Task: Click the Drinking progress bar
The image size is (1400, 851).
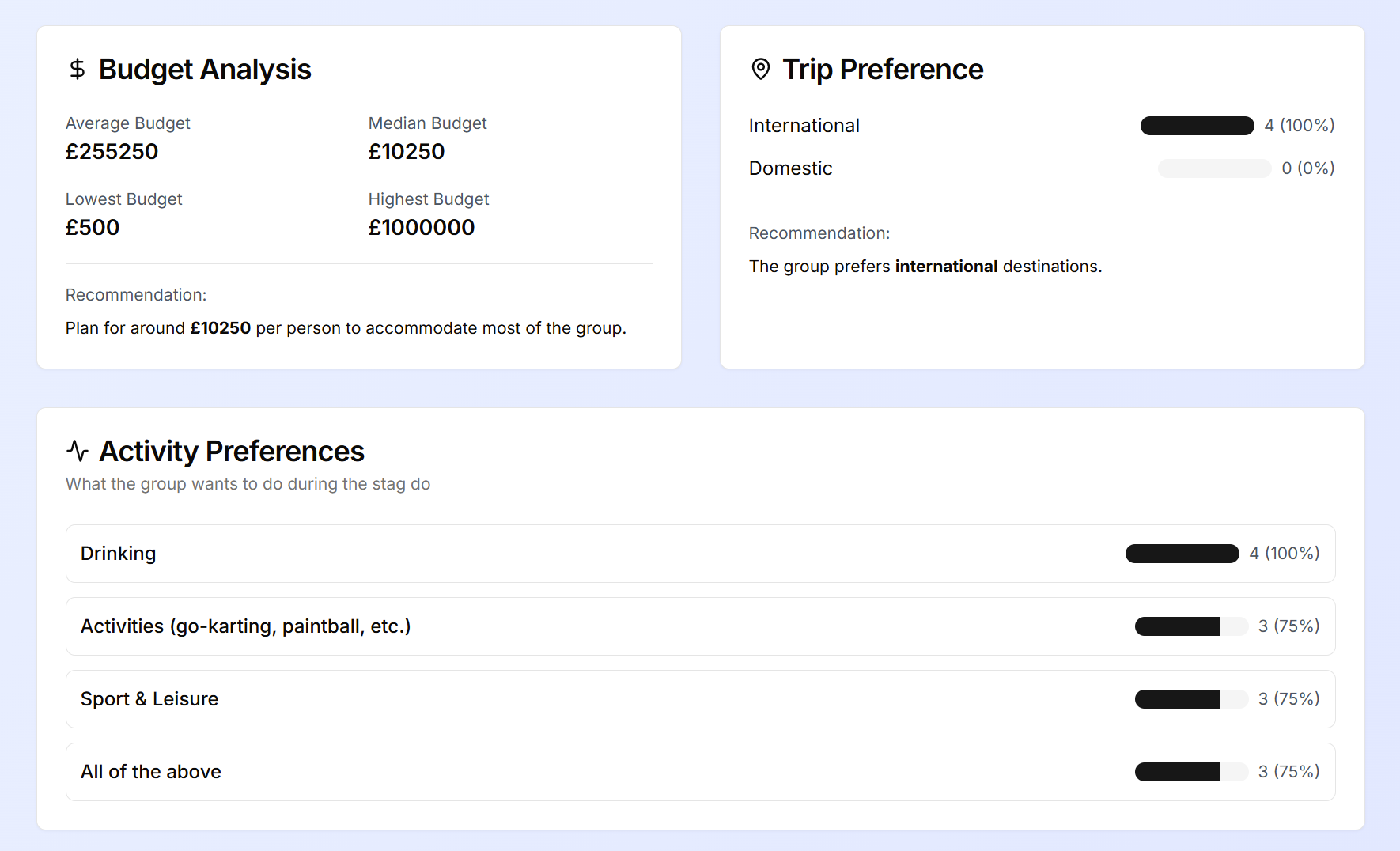Action: pos(1182,554)
